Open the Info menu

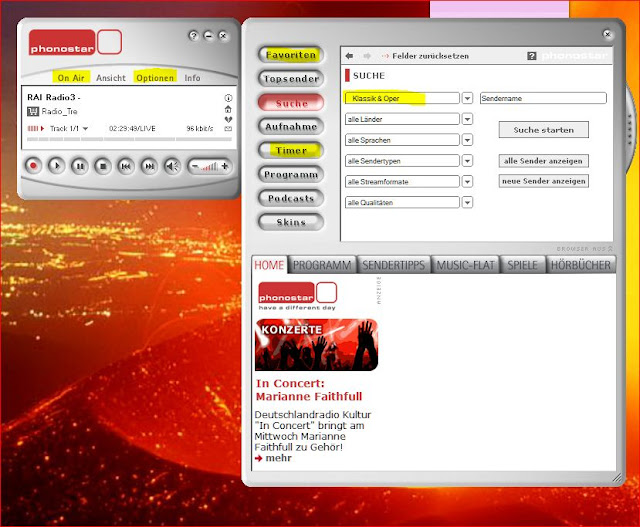coord(192,78)
